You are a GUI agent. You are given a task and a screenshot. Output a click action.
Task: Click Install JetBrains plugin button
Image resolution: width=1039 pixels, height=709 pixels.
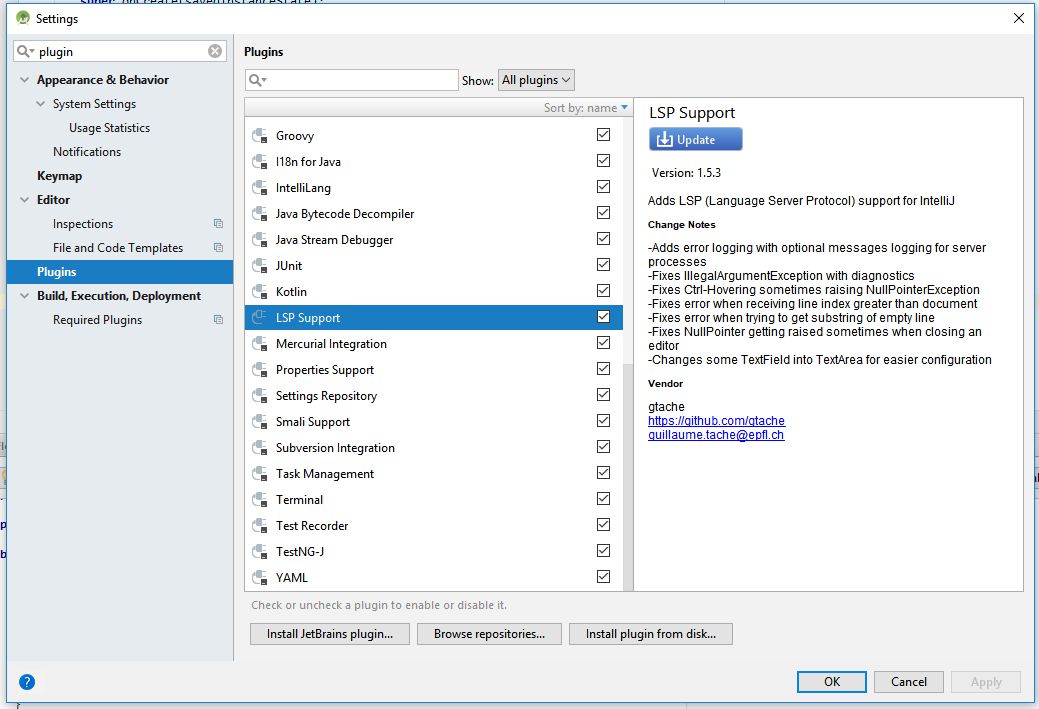point(330,634)
